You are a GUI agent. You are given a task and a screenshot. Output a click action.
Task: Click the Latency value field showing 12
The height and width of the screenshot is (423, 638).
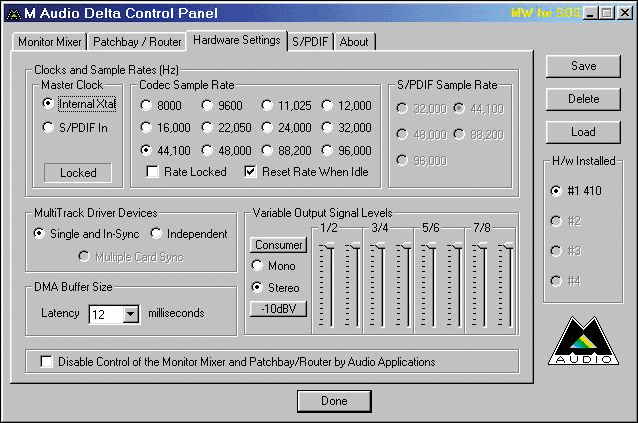(x=106, y=314)
